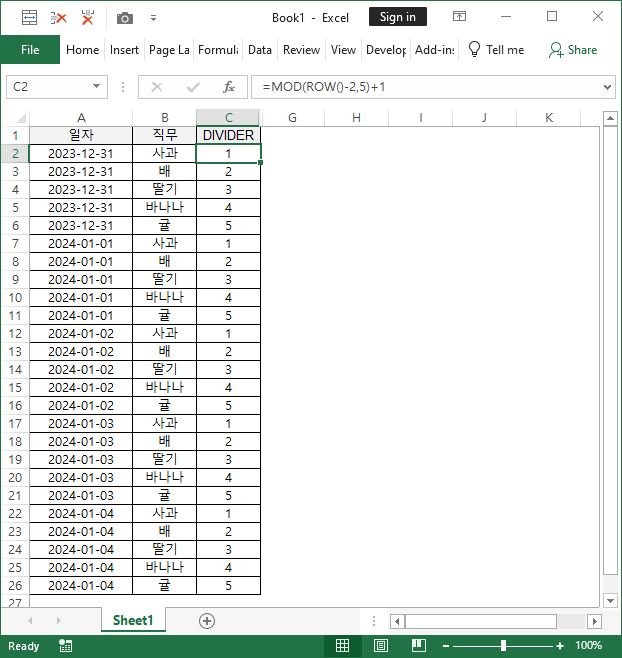Image resolution: width=622 pixels, height=658 pixels.
Task: Click previous sheet navigation arrow
Action: click(30, 620)
